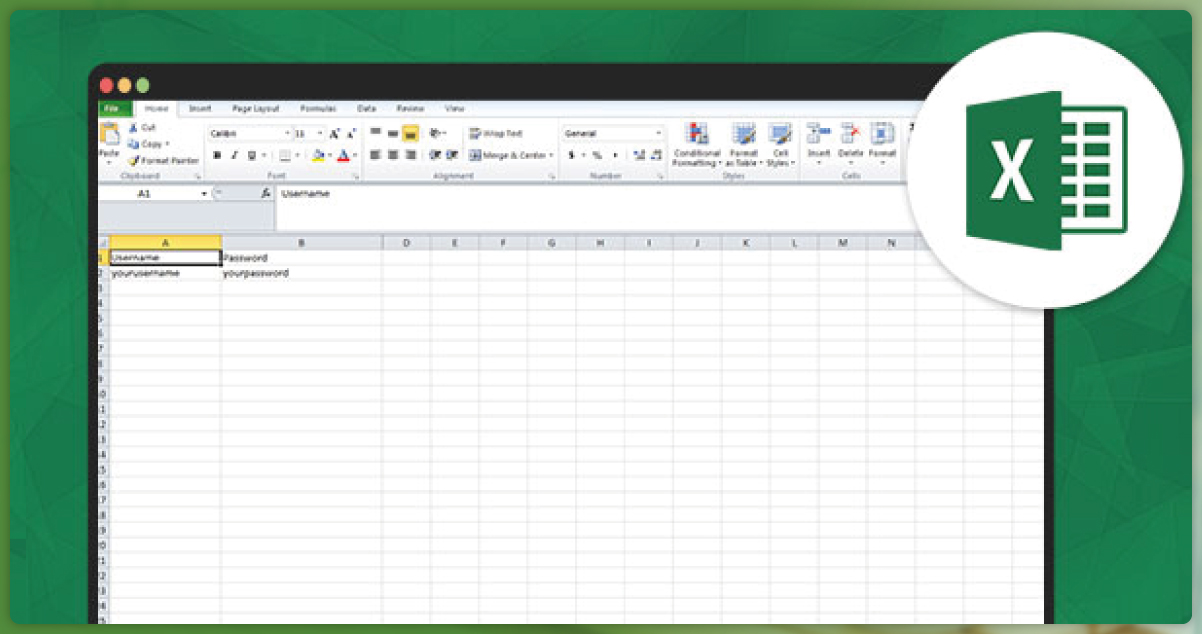Click the increase decimal icon
Image resolution: width=1202 pixels, height=634 pixels.
pos(639,155)
